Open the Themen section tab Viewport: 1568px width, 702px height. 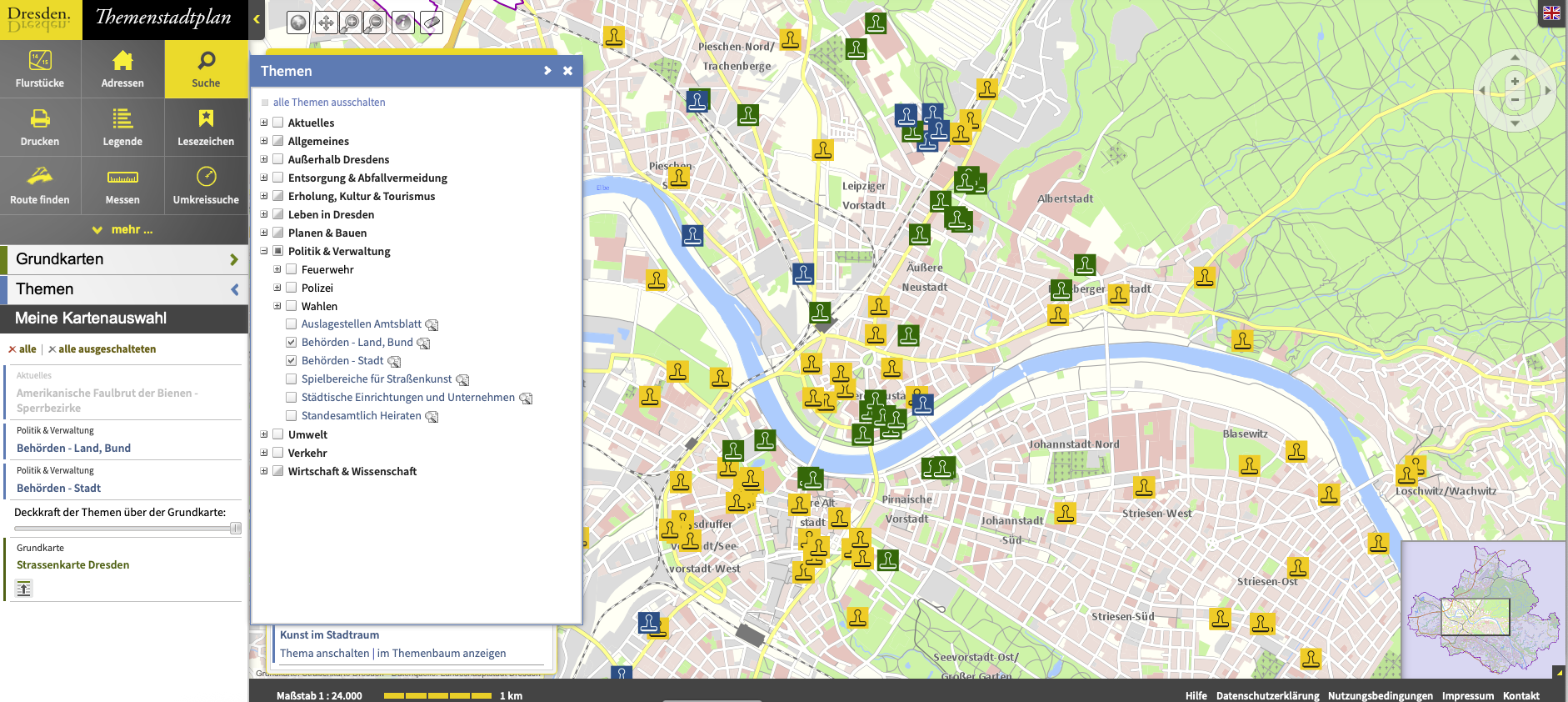(124, 289)
